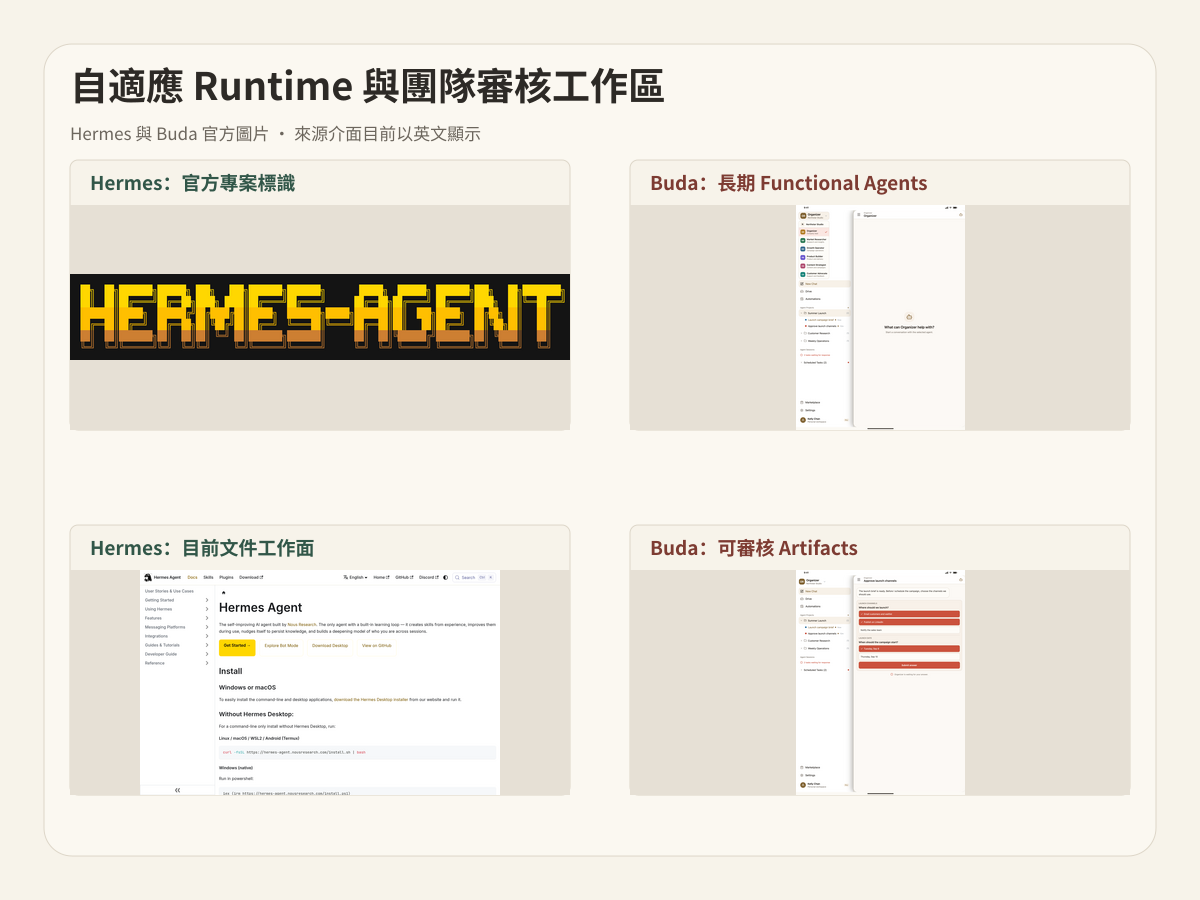Click the user profile avatar in Artifacts screenshot

tap(803, 785)
